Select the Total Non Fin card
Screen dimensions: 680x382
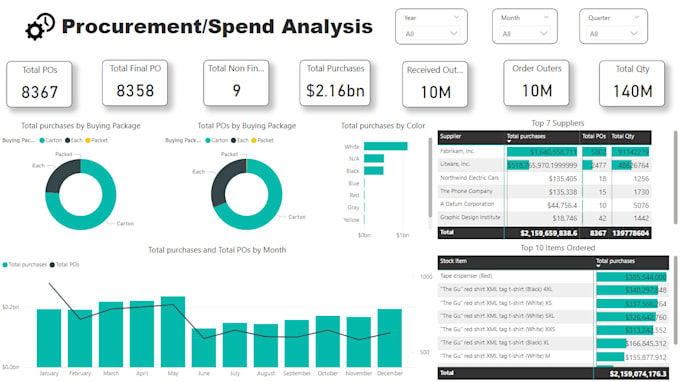point(236,83)
